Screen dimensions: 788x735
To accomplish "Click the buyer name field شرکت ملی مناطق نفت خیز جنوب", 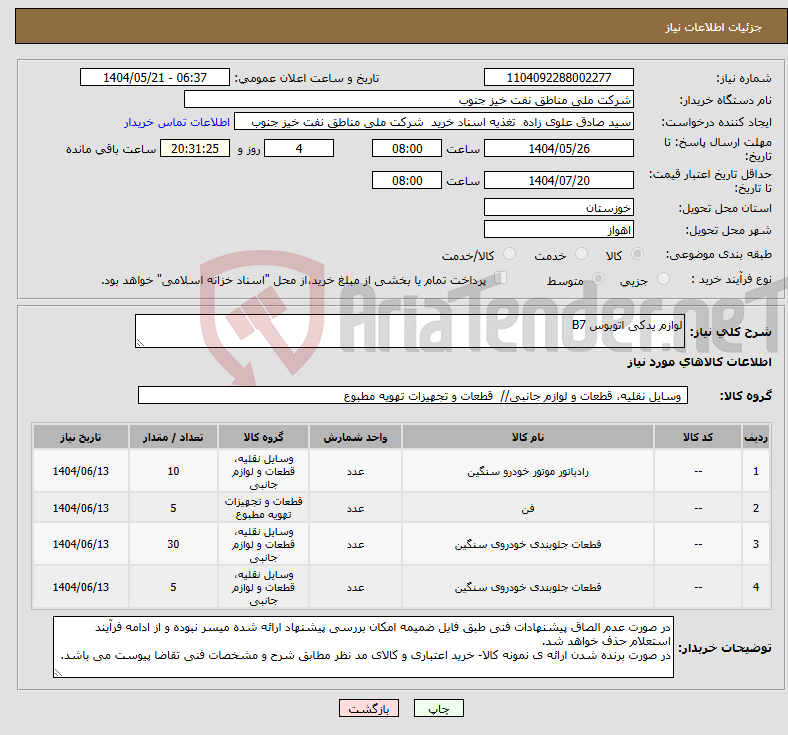I will 409,99.
